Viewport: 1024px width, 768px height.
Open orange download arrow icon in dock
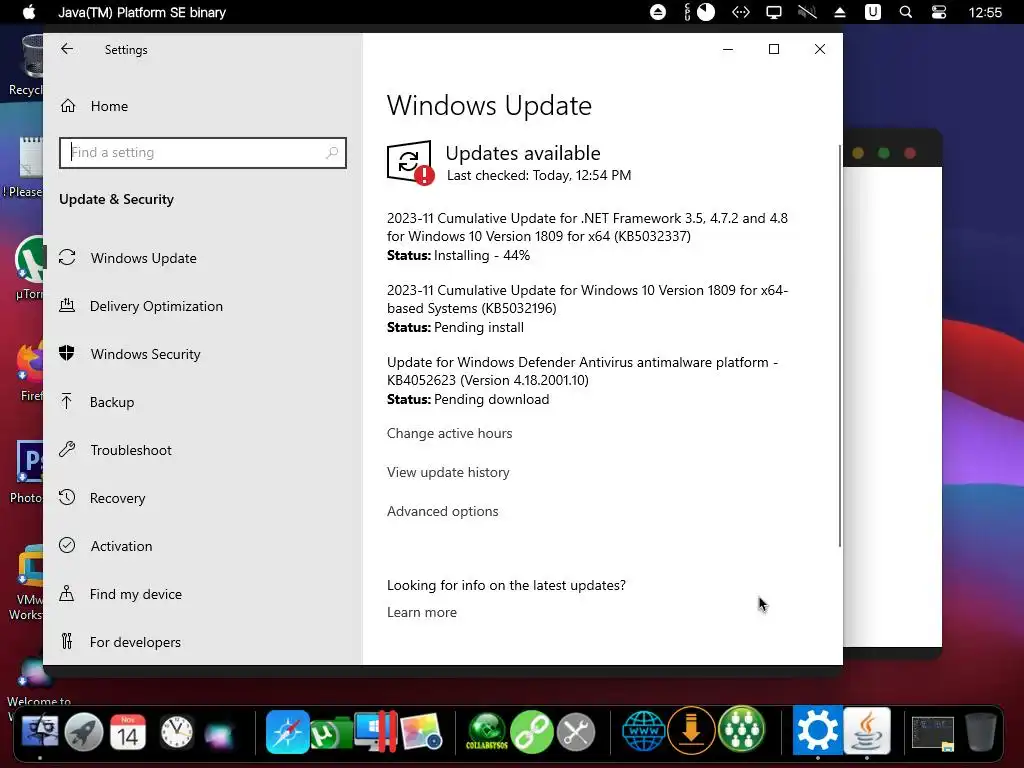[691, 731]
